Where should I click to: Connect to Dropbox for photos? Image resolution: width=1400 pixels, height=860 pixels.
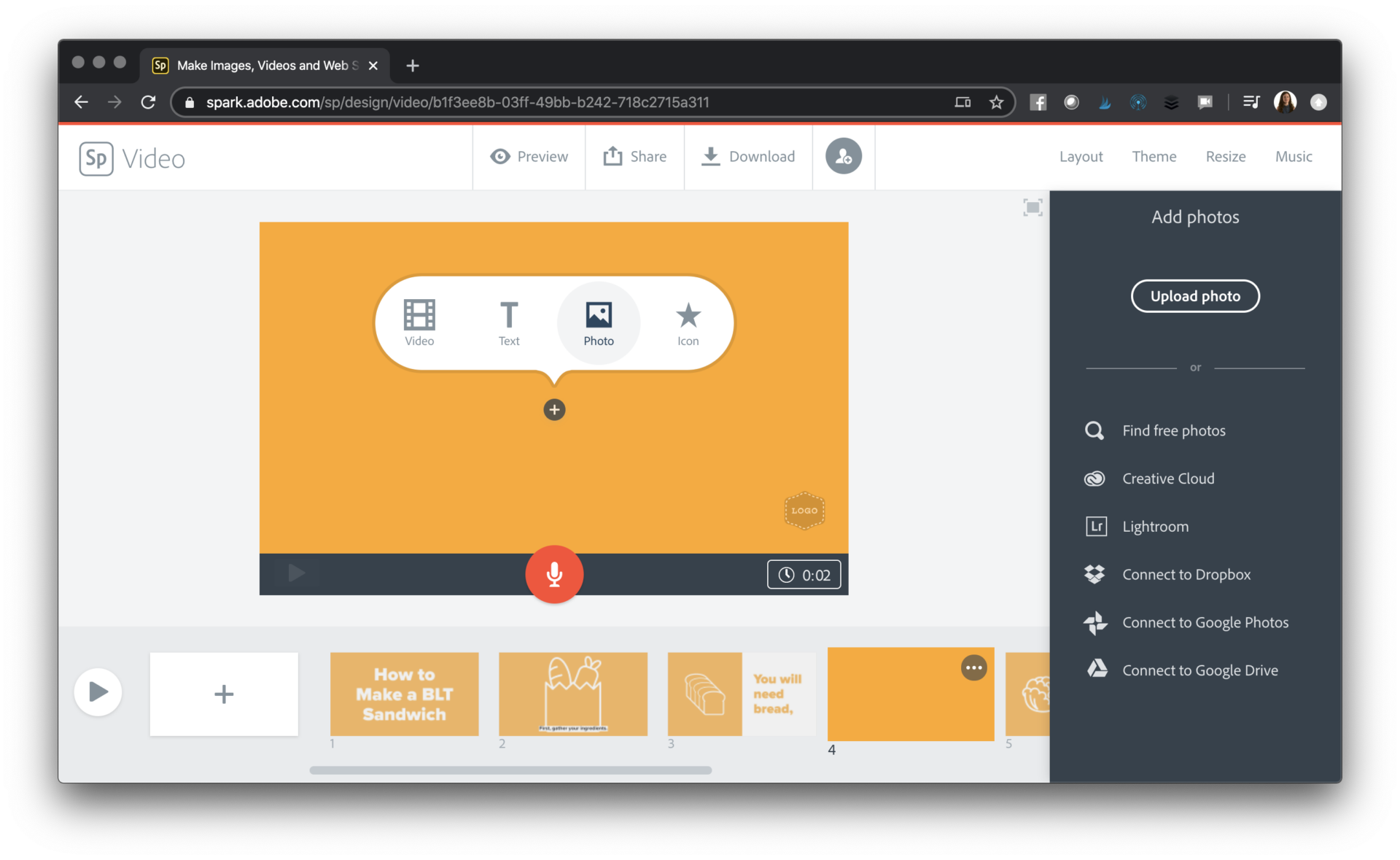click(x=1186, y=574)
